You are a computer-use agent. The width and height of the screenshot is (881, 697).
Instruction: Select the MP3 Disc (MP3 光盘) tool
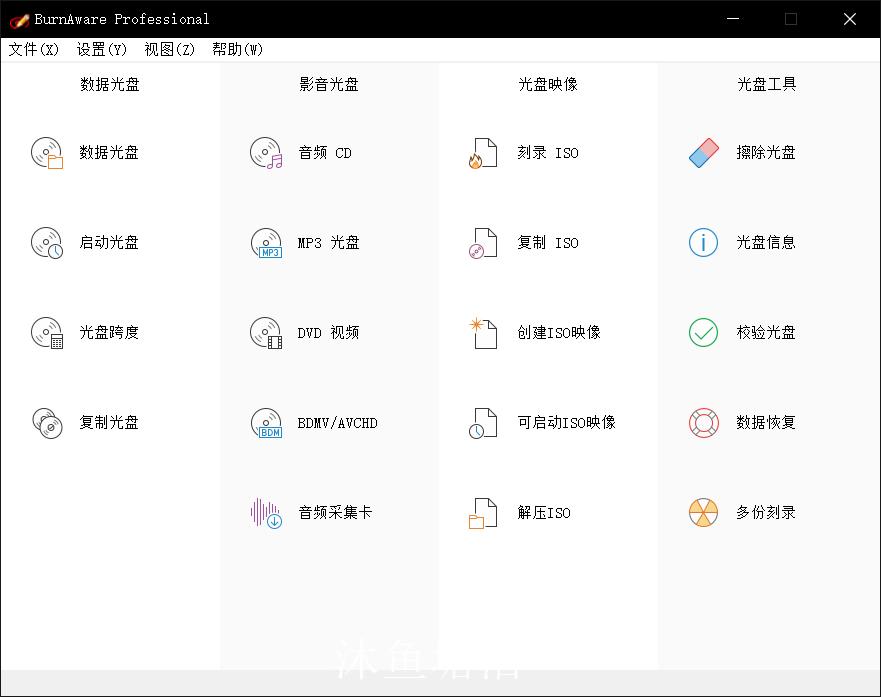click(x=310, y=242)
